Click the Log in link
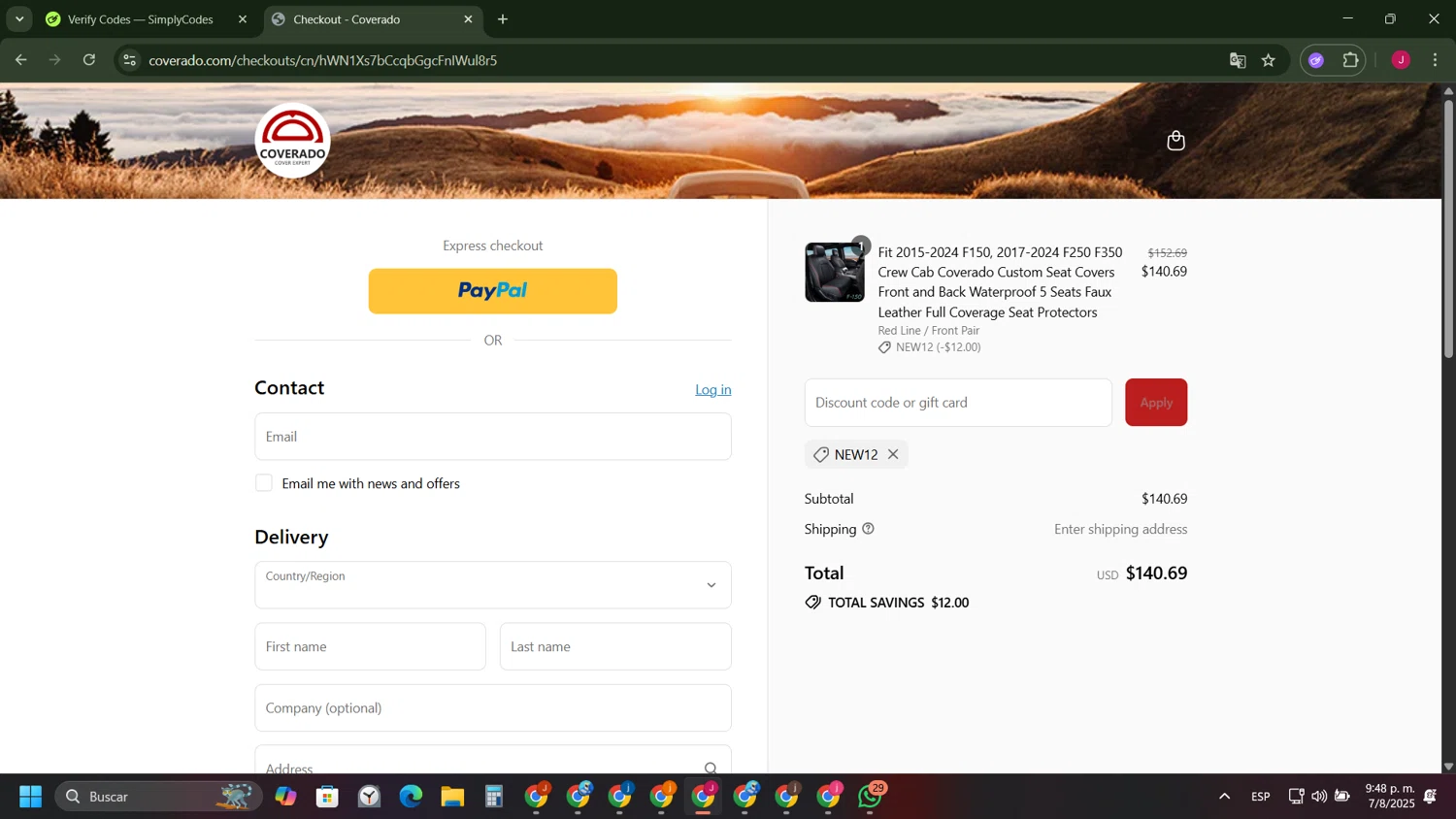The height and width of the screenshot is (819, 1456). [713, 389]
